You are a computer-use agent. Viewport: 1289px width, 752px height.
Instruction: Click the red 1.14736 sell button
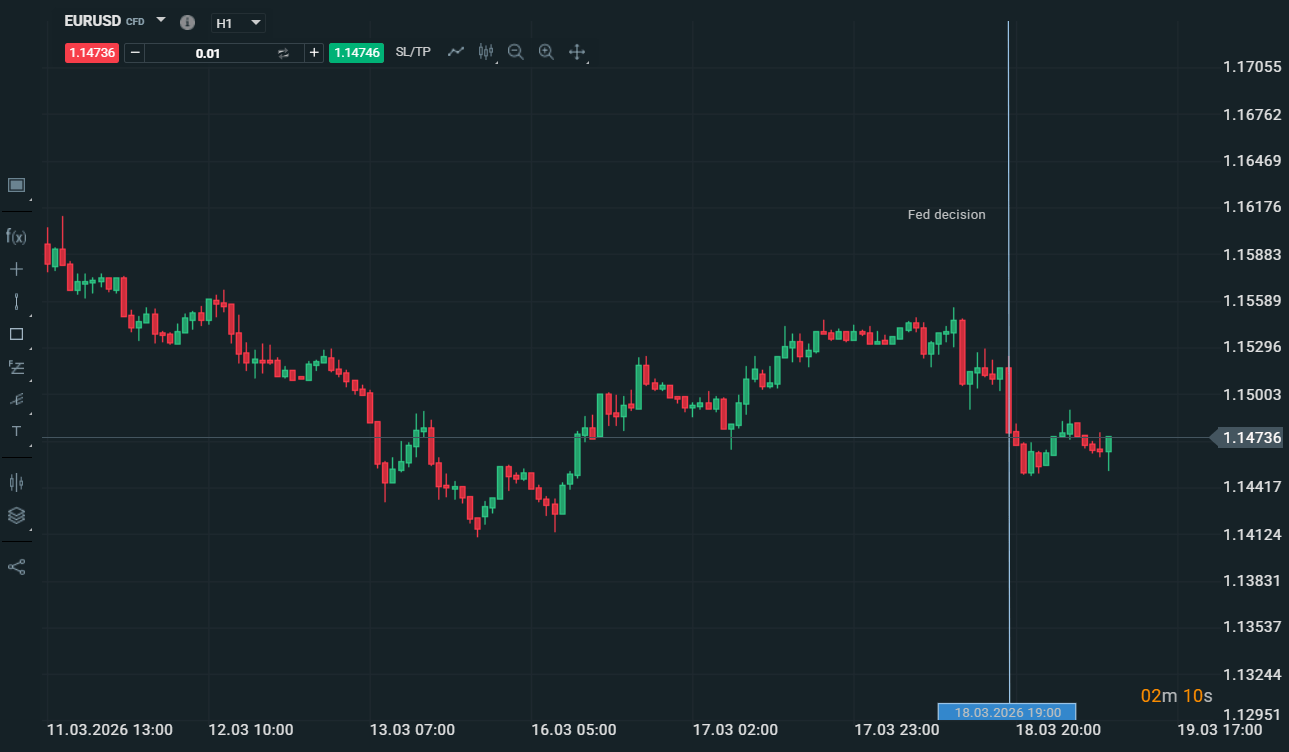(91, 52)
